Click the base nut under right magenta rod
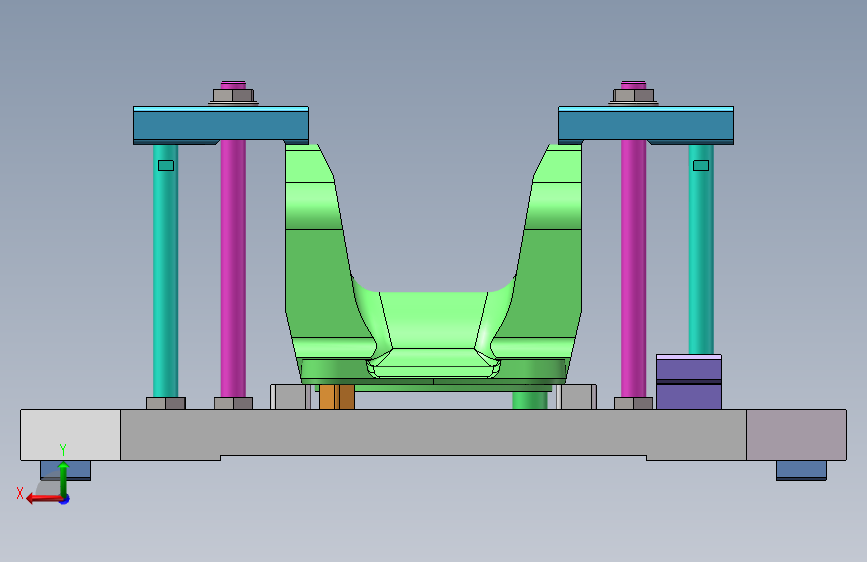 point(634,404)
